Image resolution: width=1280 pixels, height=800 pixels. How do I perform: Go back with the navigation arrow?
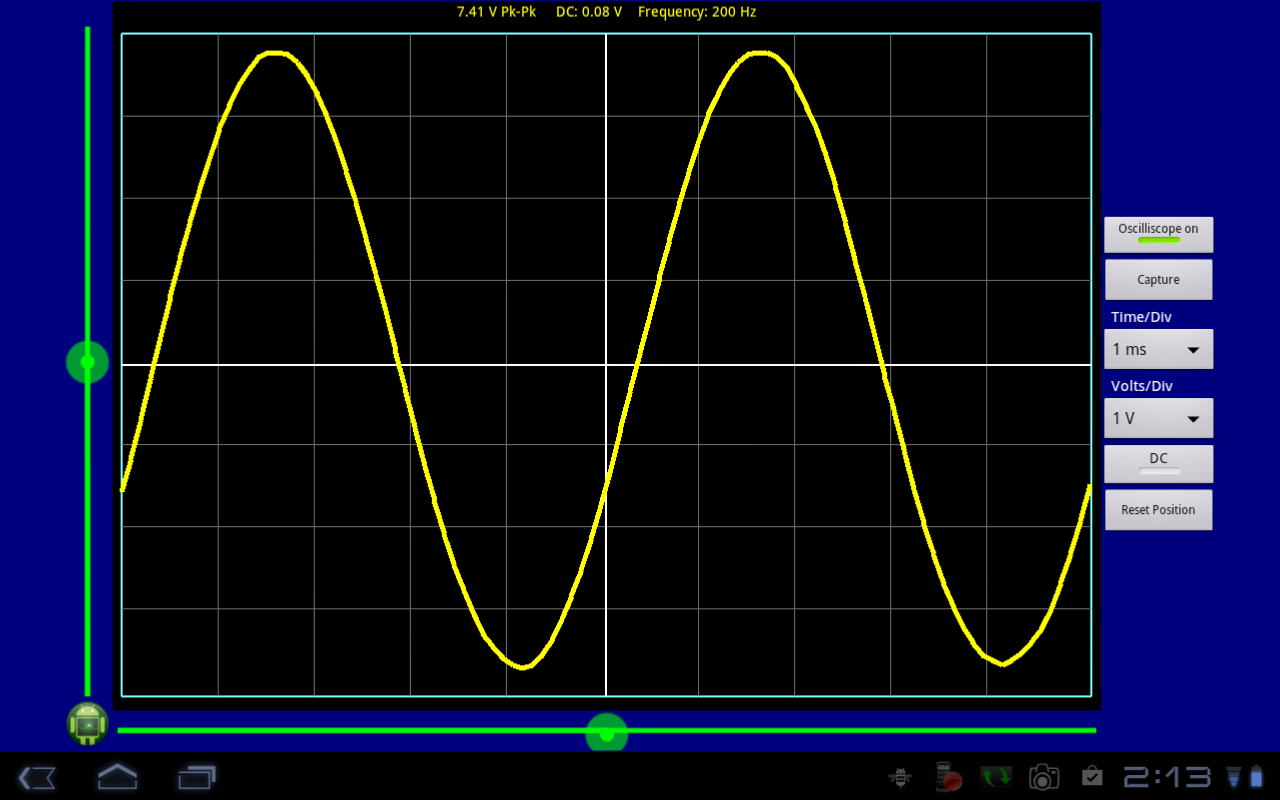37,777
